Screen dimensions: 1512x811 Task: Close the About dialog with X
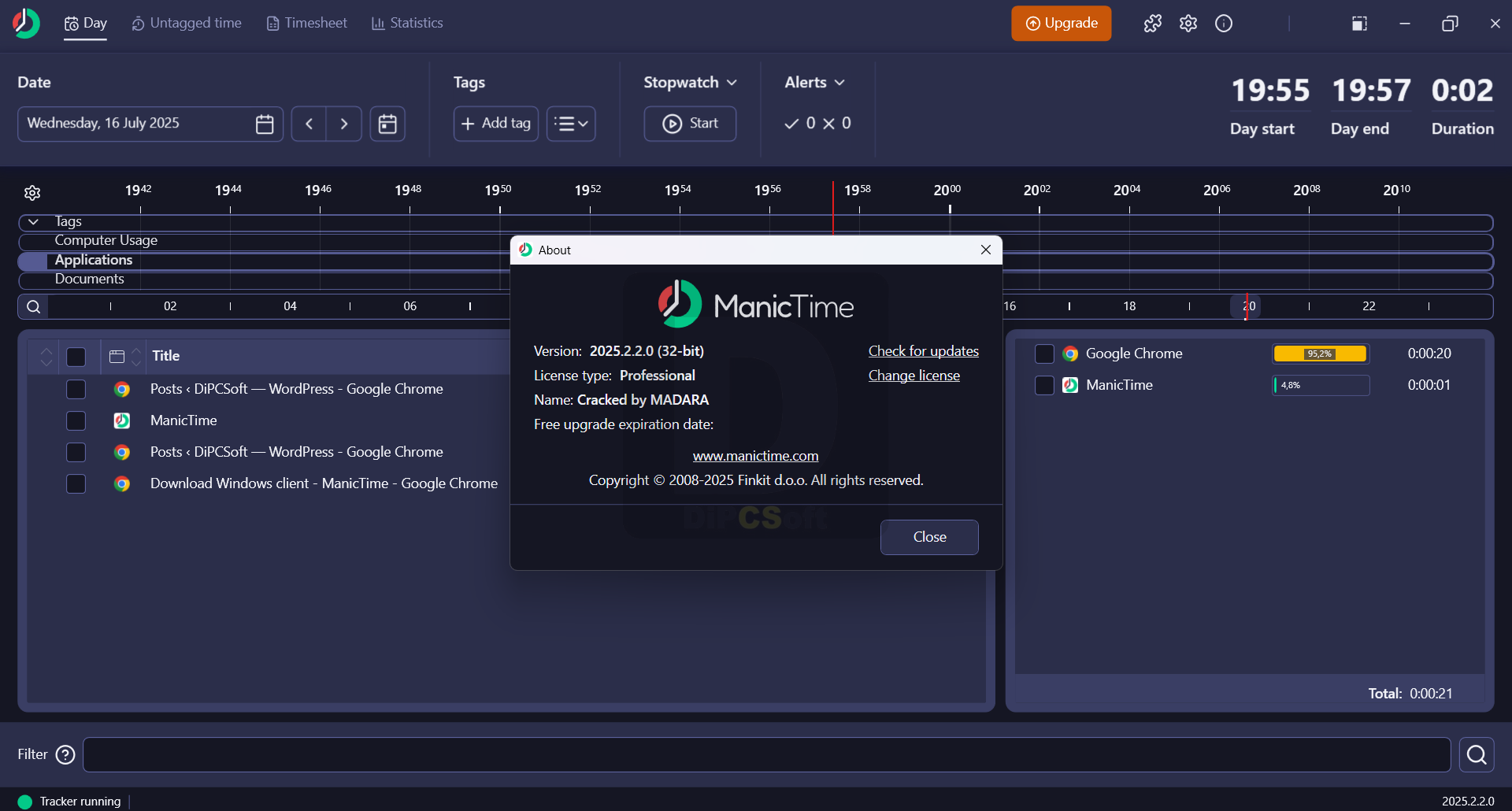[986, 250]
